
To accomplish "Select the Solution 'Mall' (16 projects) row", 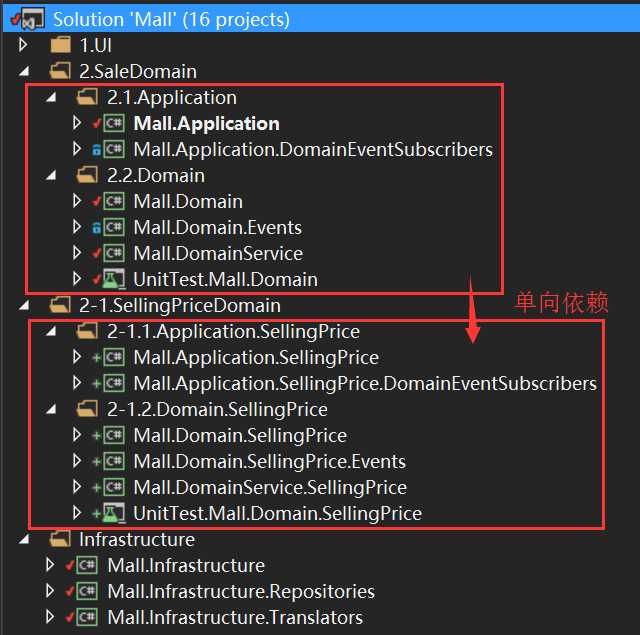I will coord(321,19).
